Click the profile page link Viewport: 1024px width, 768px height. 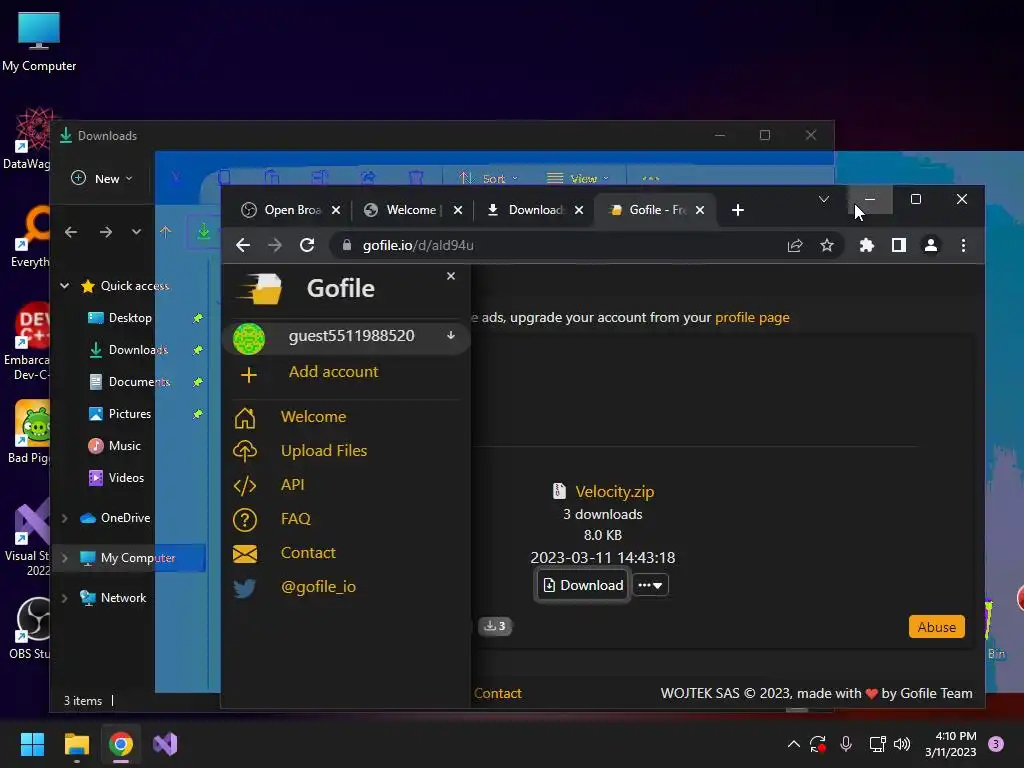click(752, 317)
